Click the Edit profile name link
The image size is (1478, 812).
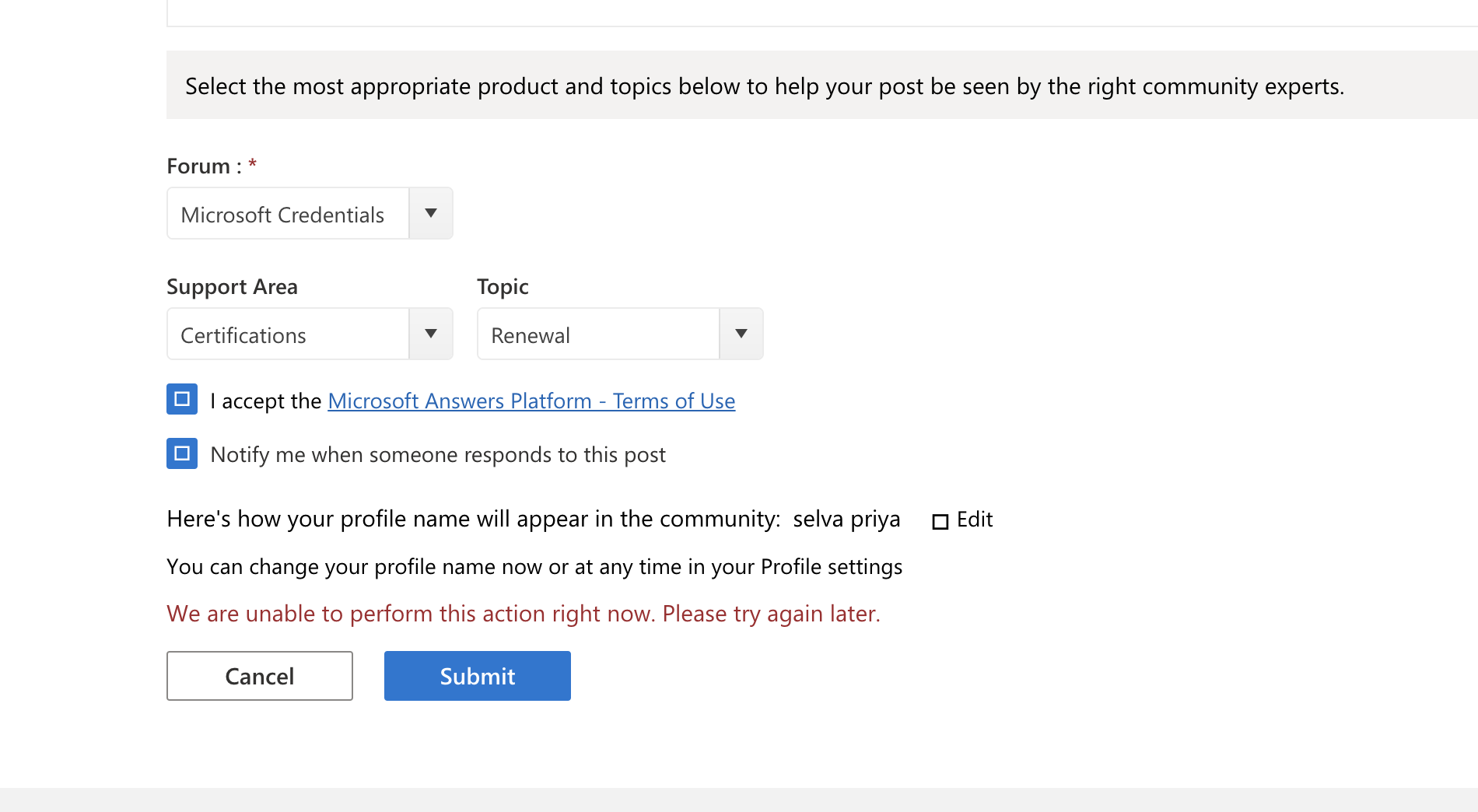975,519
